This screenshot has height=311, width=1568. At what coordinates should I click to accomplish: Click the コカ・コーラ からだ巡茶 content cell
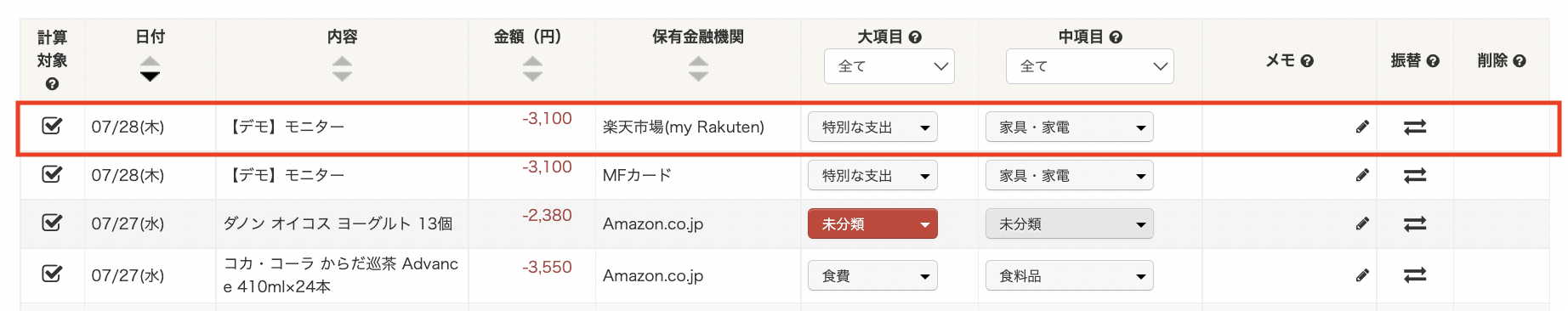(x=342, y=275)
